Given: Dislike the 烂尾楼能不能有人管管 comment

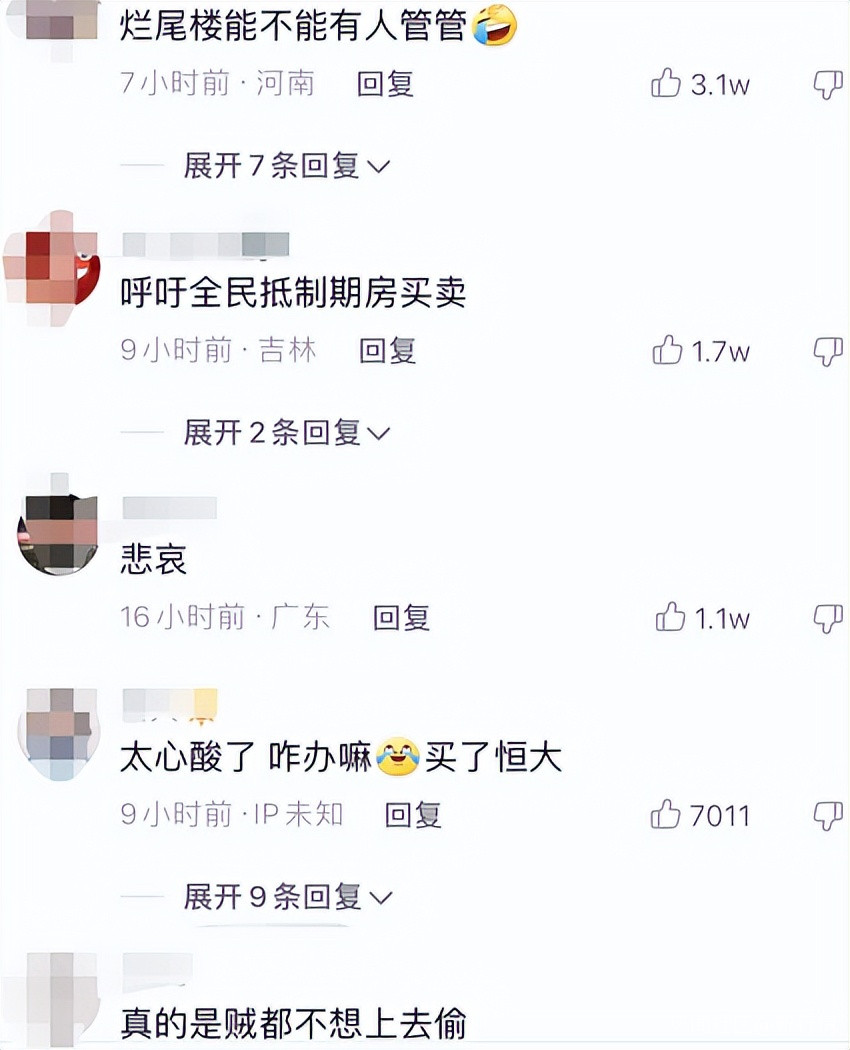Looking at the screenshot, I should pyautogui.click(x=828, y=85).
